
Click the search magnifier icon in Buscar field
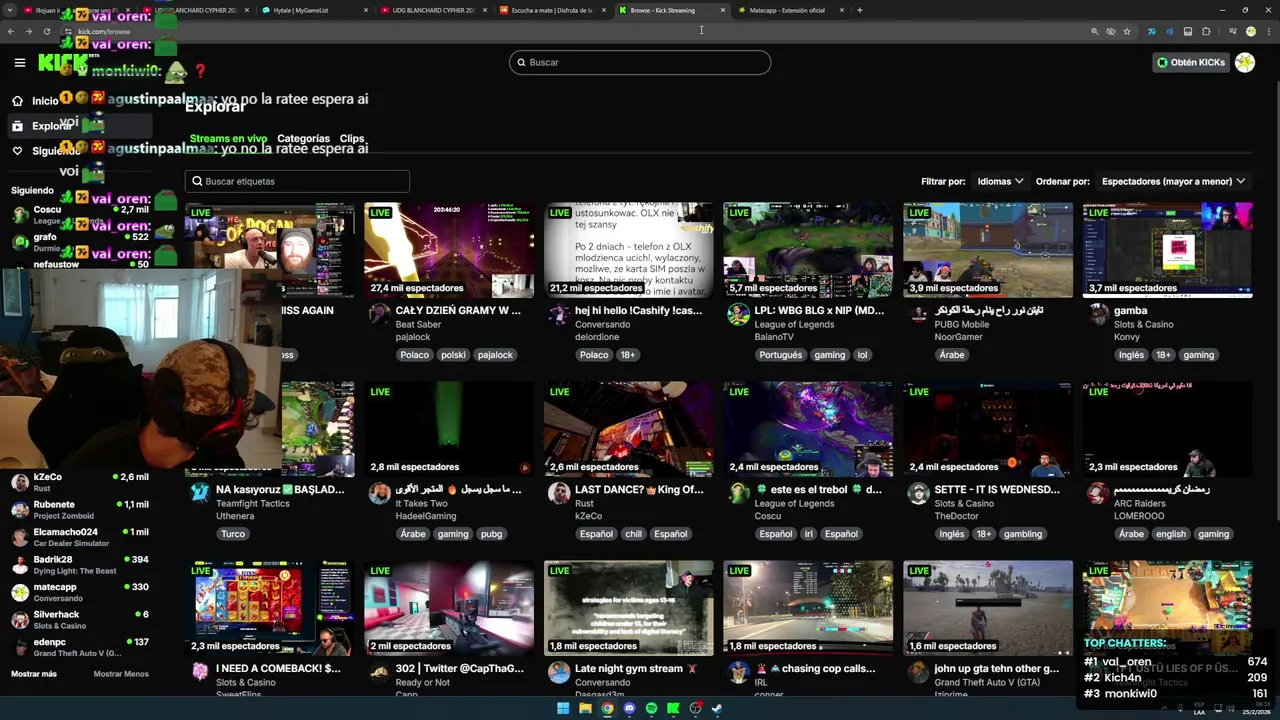(521, 62)
